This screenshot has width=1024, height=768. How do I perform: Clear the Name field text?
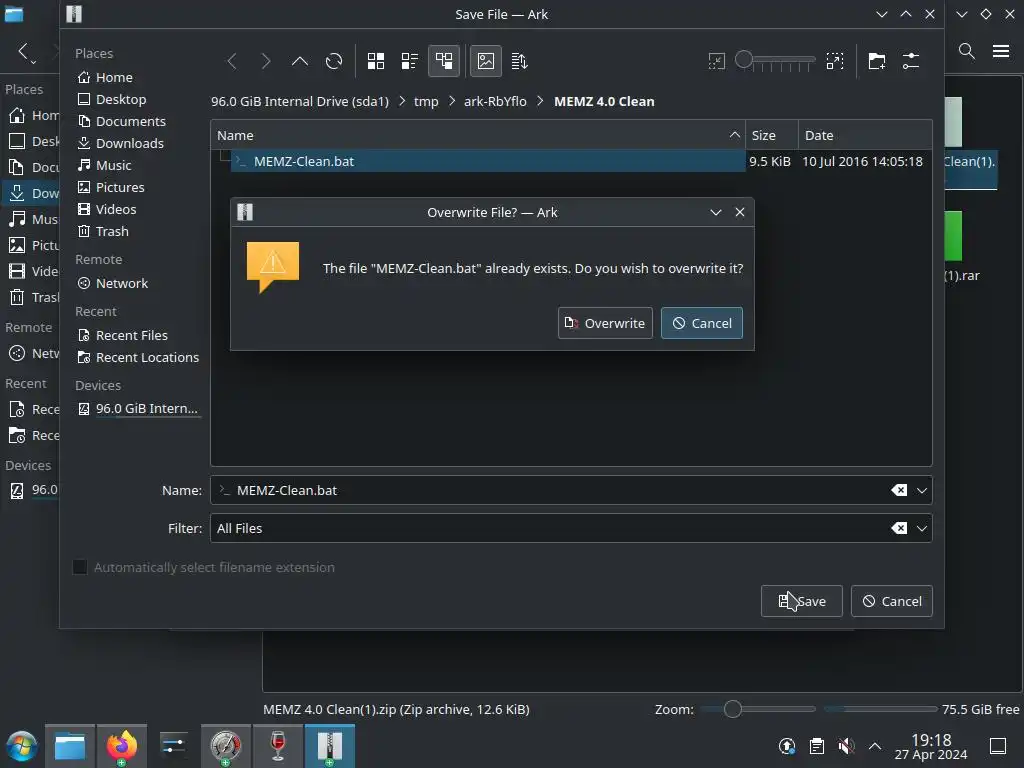pos(899,490)
